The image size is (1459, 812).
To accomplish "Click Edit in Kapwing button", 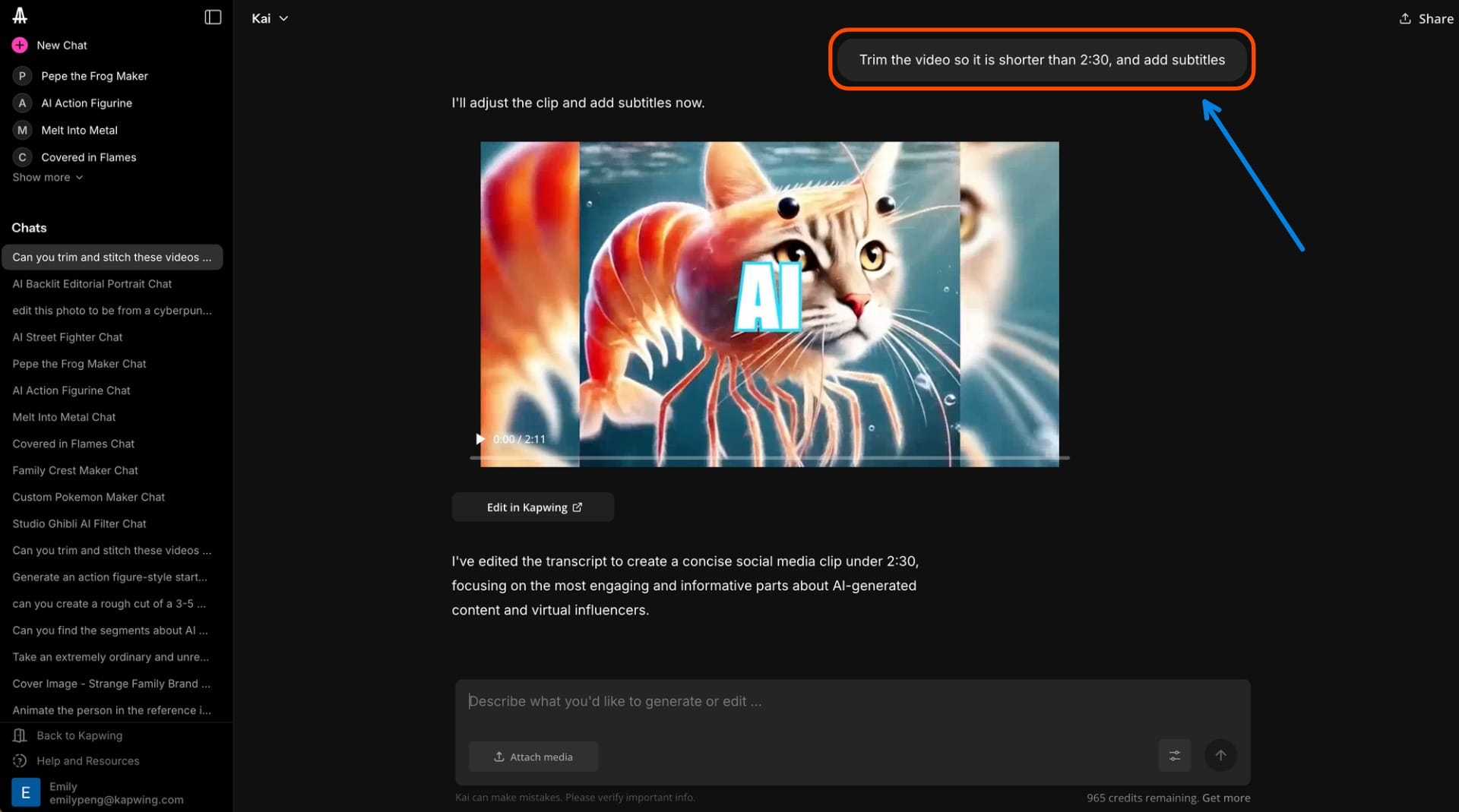I will pos(533,507).
